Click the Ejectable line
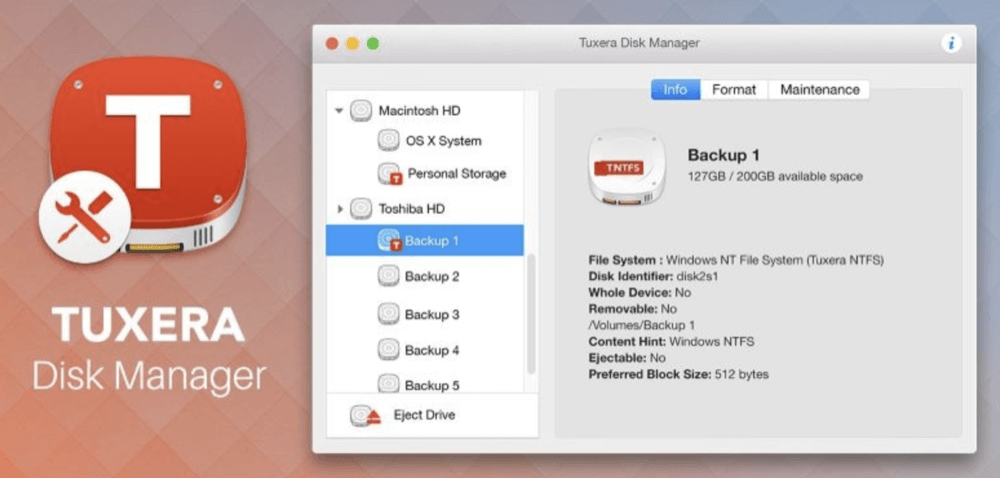The height and width of the screenshot is (479, 1000). coord(628,358)
